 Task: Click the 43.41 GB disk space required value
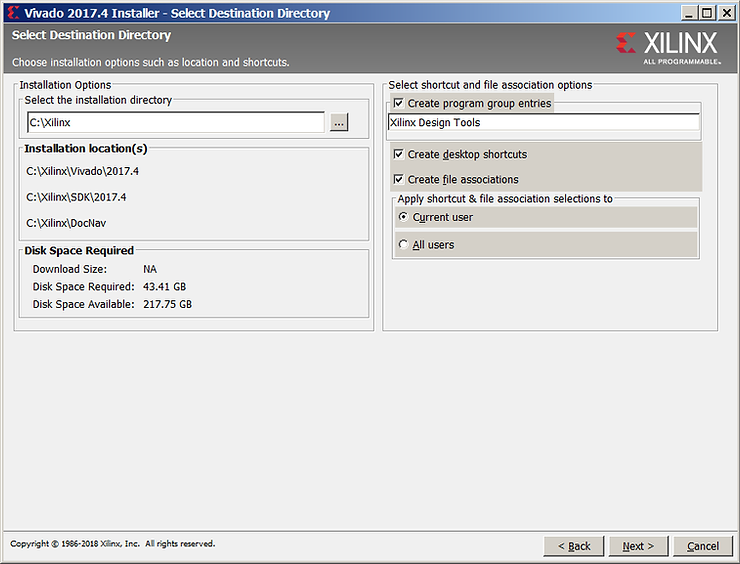[x=165, y=286]
